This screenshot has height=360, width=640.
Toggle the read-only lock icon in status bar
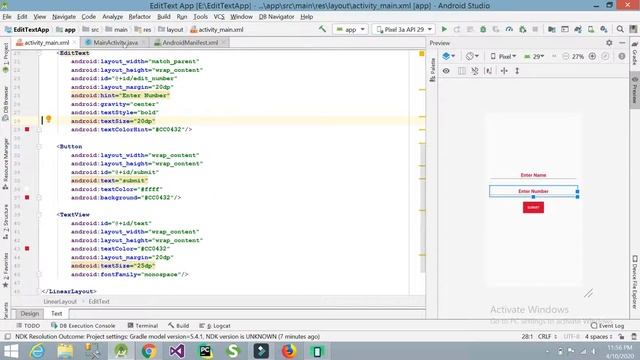point(621,337)
